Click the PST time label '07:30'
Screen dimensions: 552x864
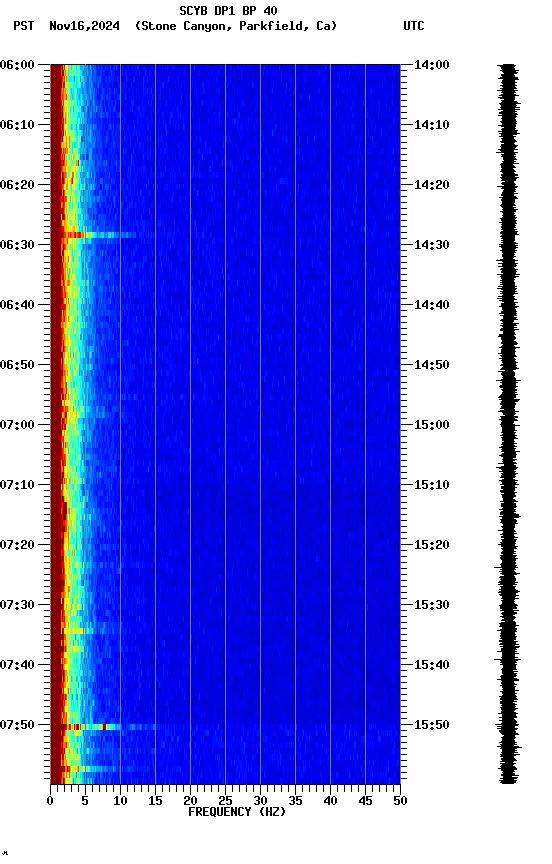[17, 605]
